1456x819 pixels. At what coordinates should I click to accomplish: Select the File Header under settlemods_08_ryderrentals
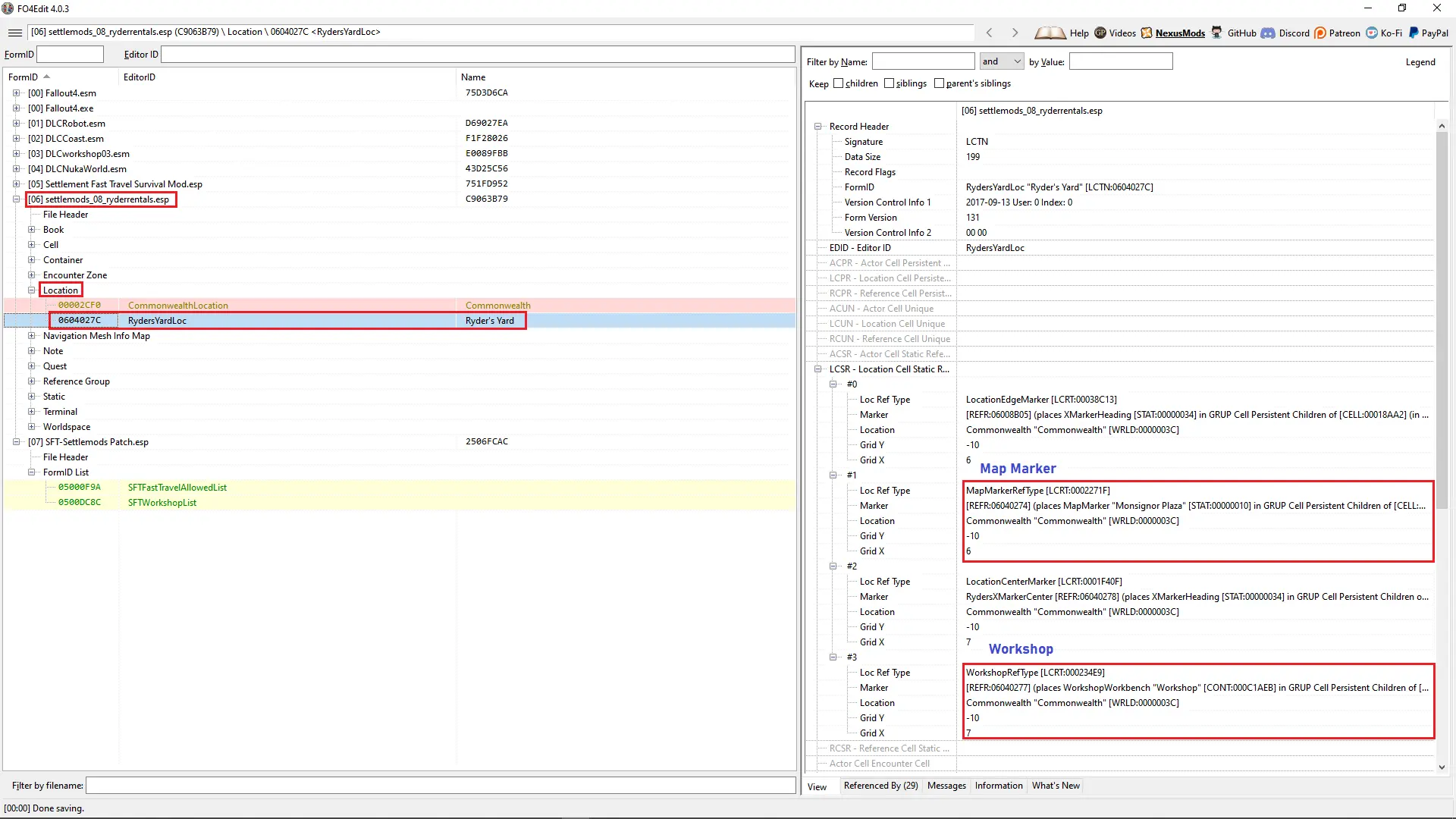pos(65,215)
